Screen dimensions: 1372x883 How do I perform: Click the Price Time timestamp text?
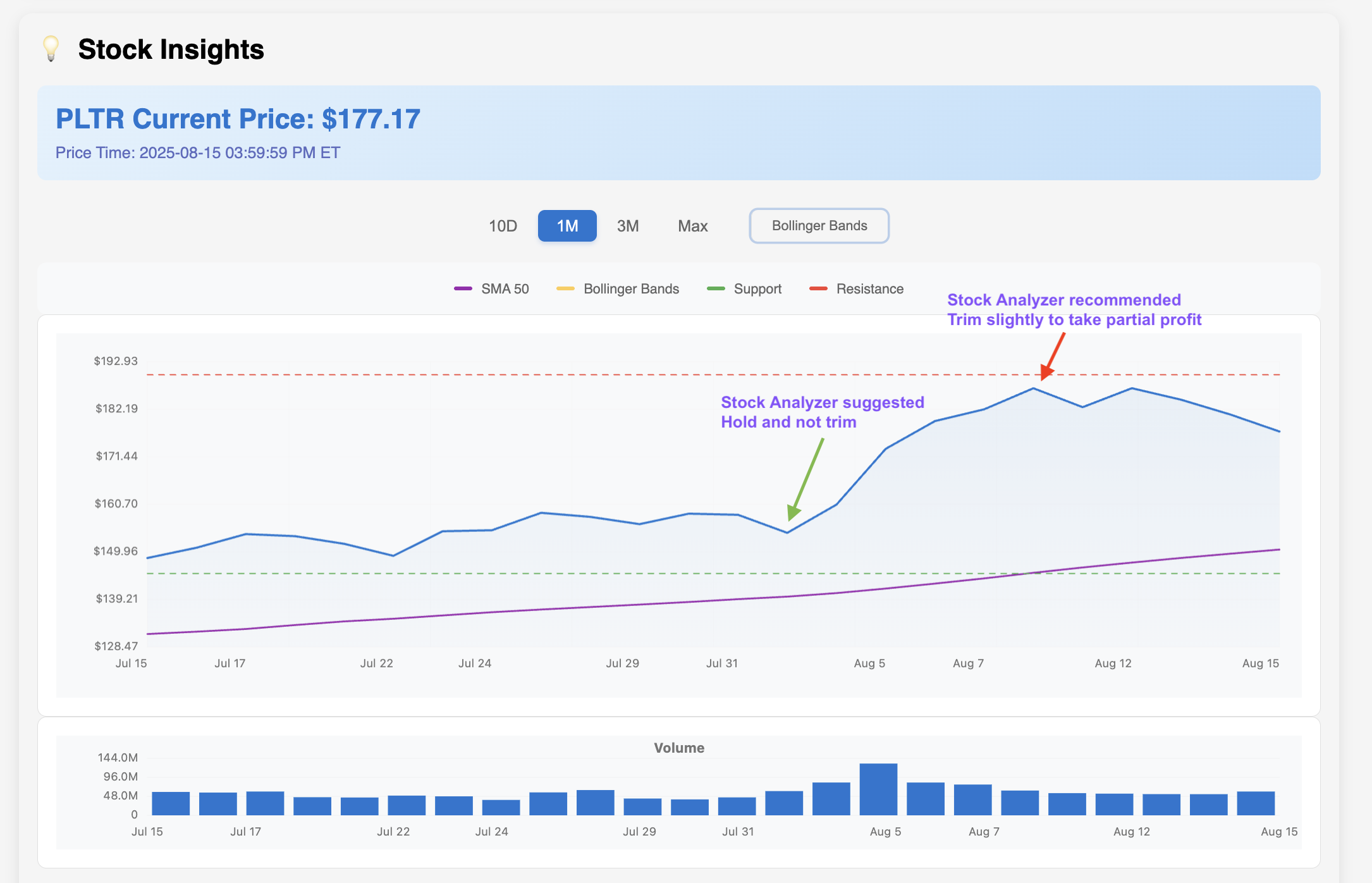(x=198, y=153)
